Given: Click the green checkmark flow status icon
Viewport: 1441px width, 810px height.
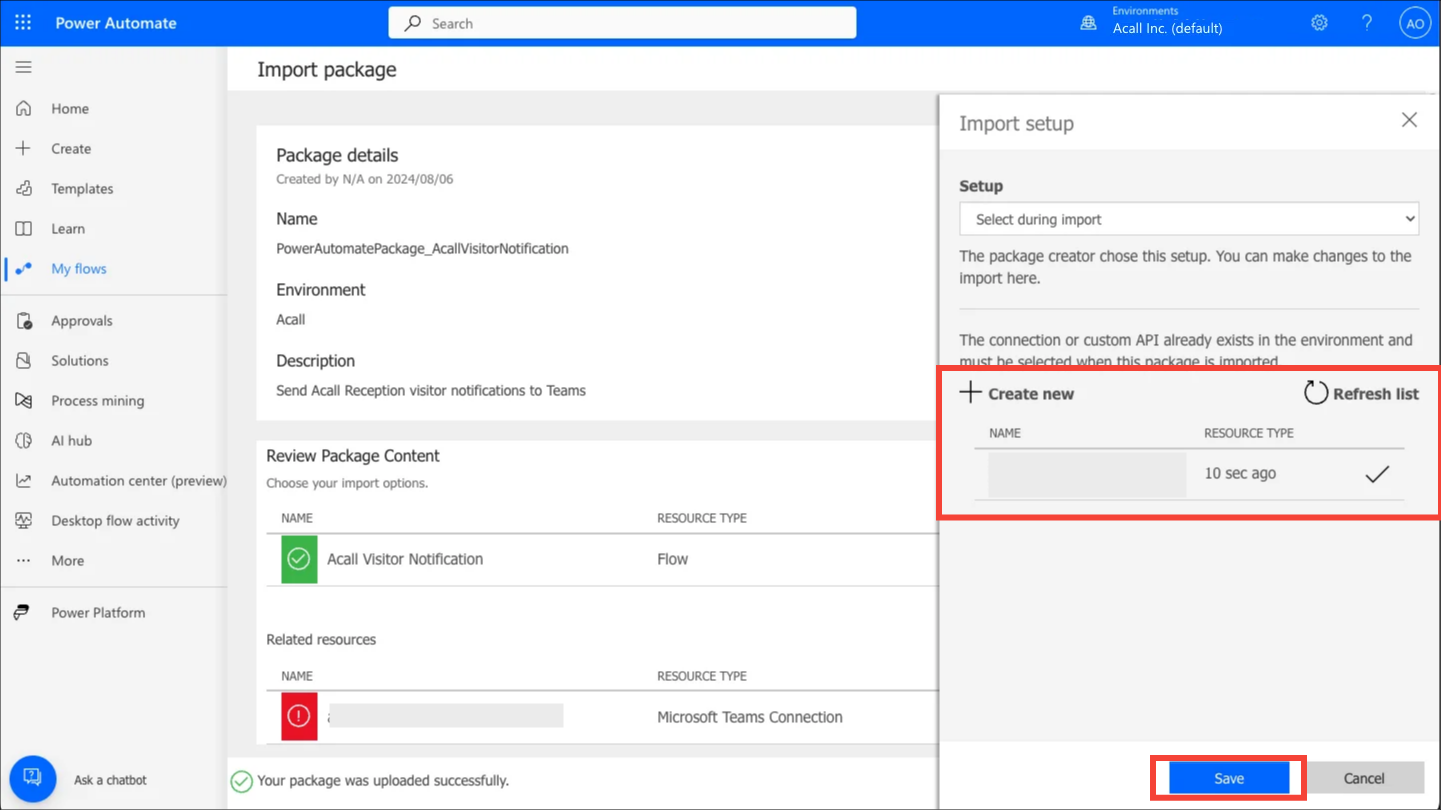Looking at the screenshot, I should point(299,559).
